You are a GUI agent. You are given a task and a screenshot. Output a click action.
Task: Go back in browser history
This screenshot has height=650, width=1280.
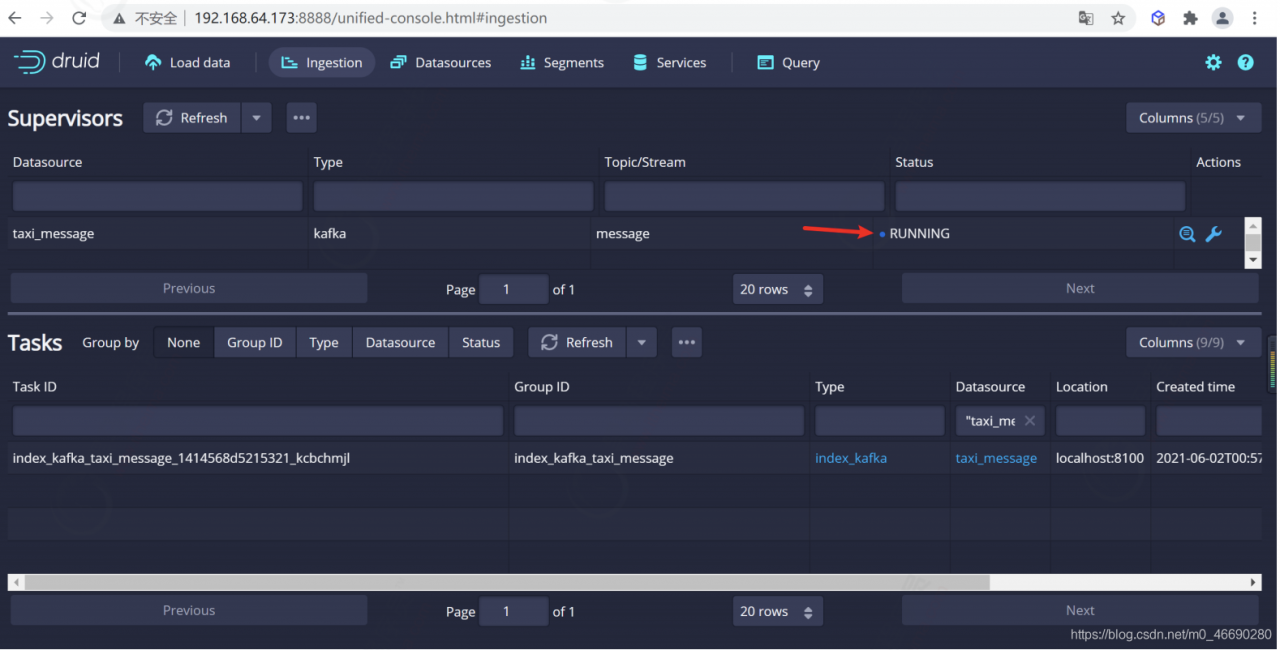(14, 18)
